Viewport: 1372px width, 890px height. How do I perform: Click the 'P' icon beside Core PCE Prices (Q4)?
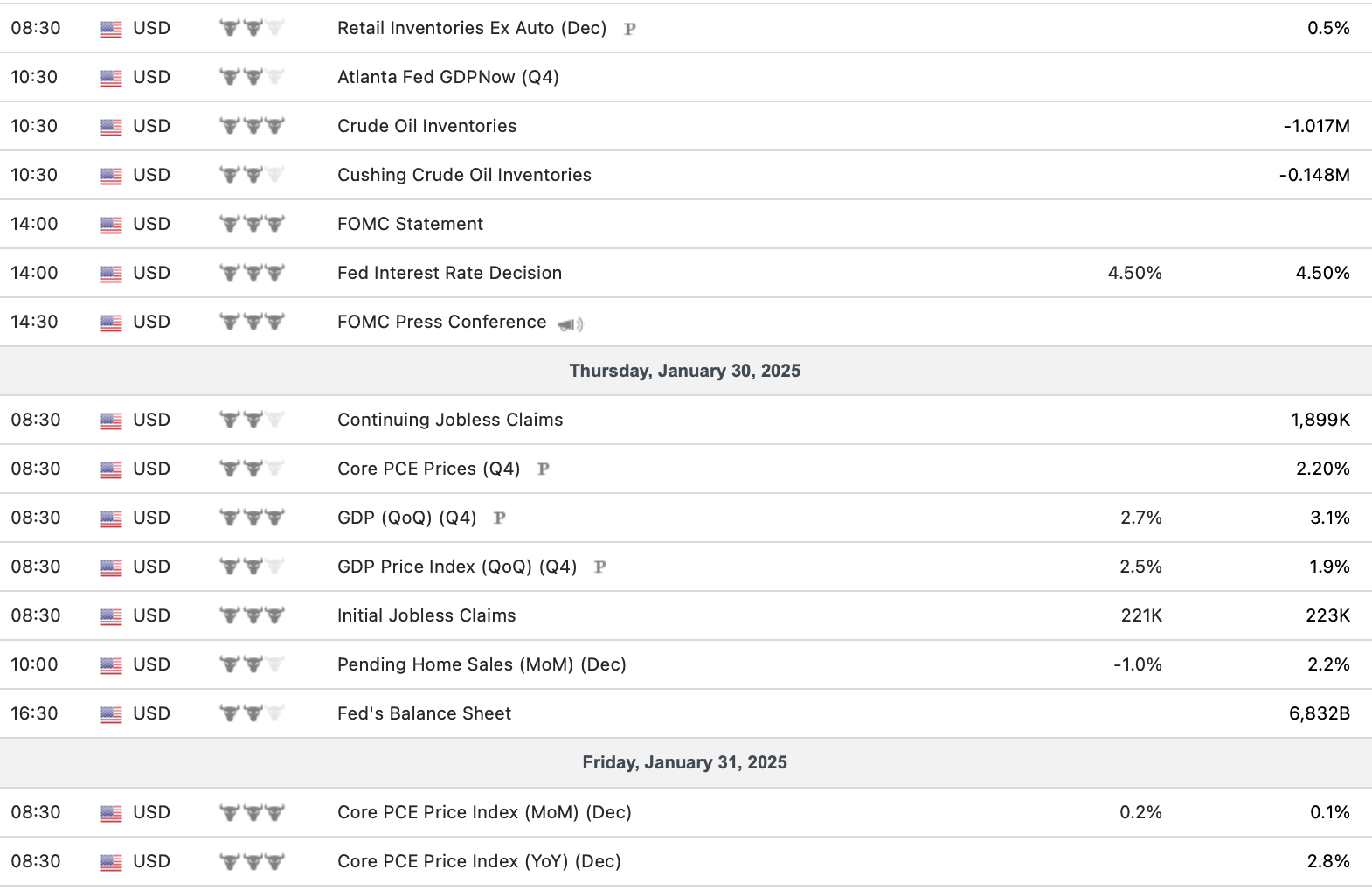[543, 469]
